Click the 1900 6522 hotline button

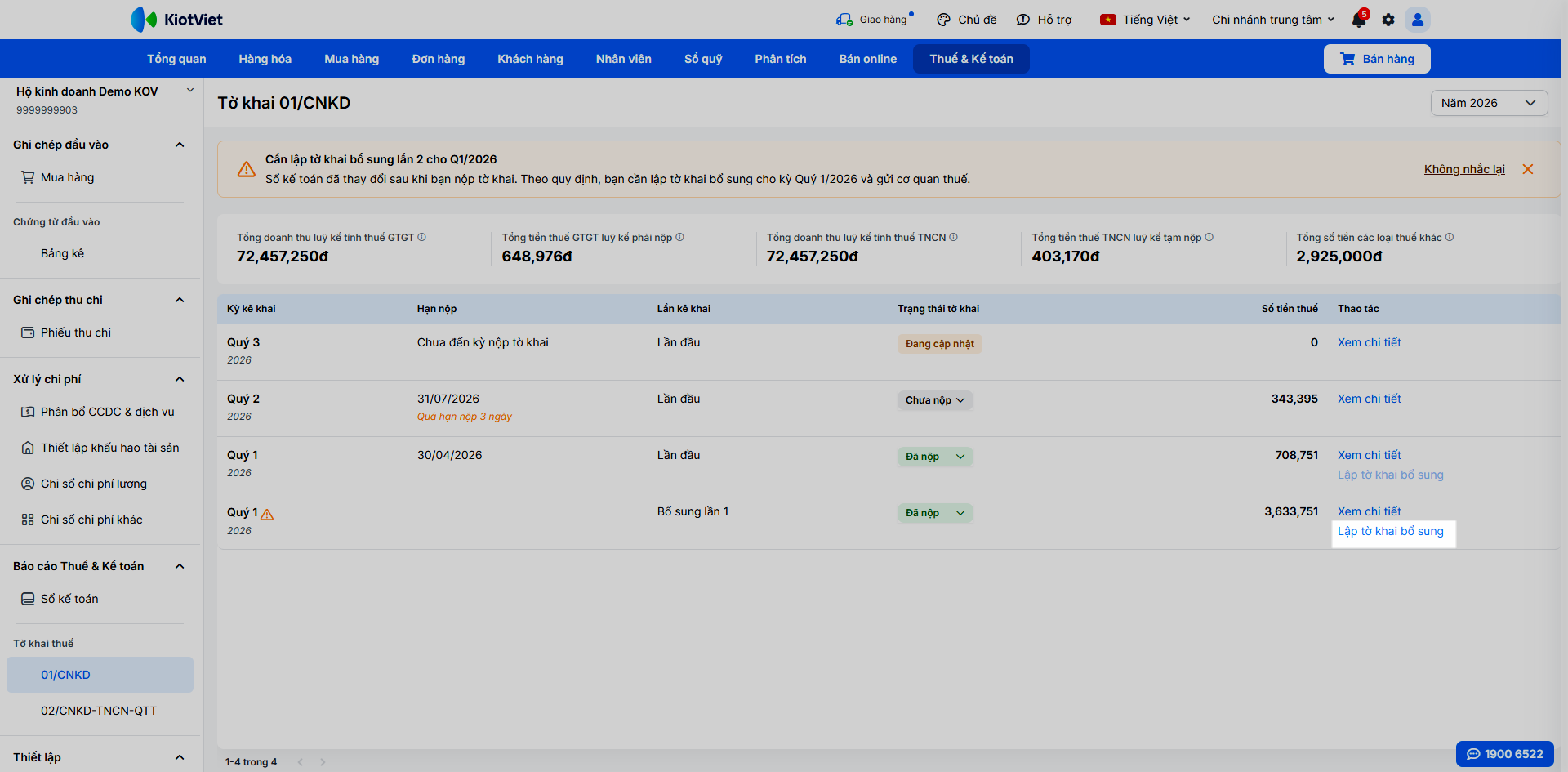coord(1505,754)
